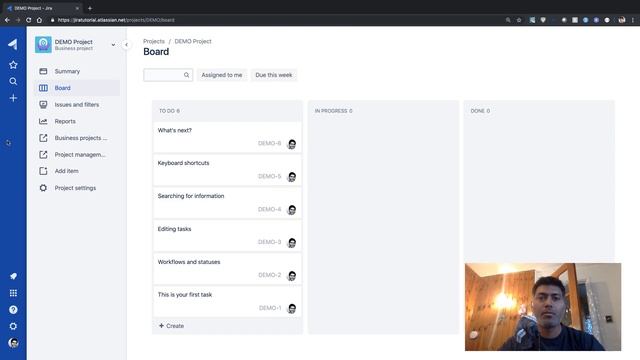The image size is (640, 360).
Task: Expand the DEMO Project switcher chevron
Action: tap(113, 45)
